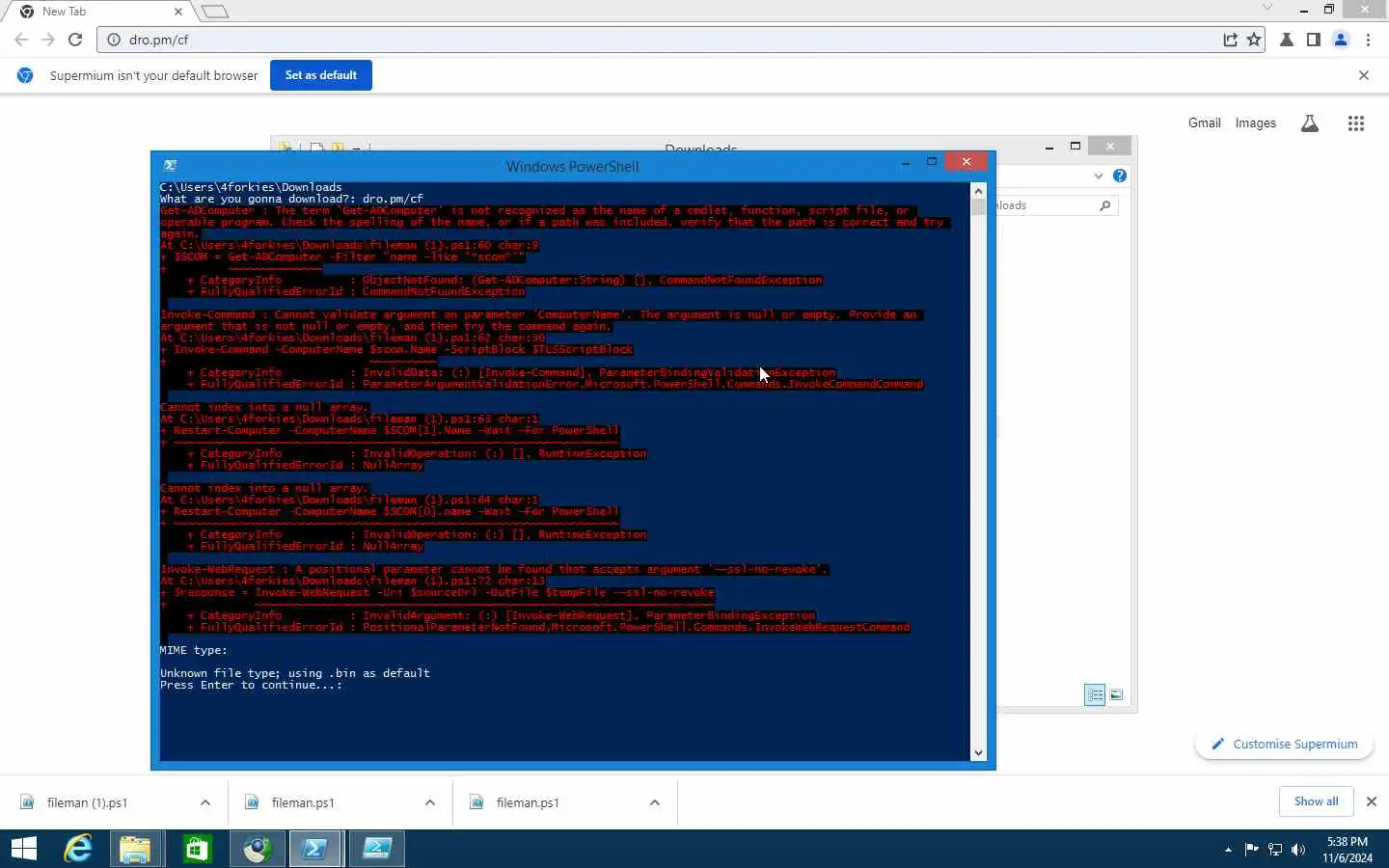Toggle the browser side panel icon

1314,40
